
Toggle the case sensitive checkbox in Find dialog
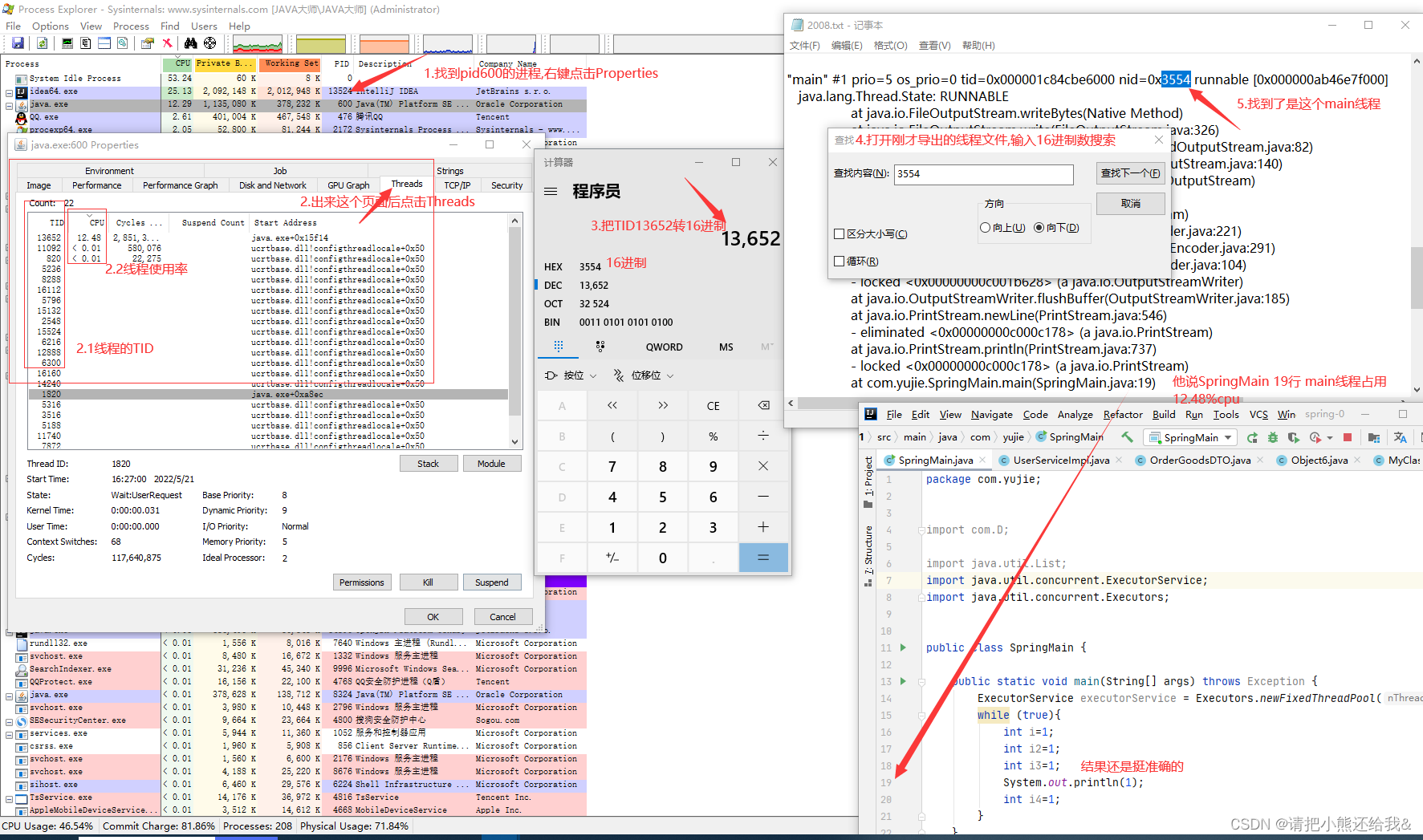point(839,234)
